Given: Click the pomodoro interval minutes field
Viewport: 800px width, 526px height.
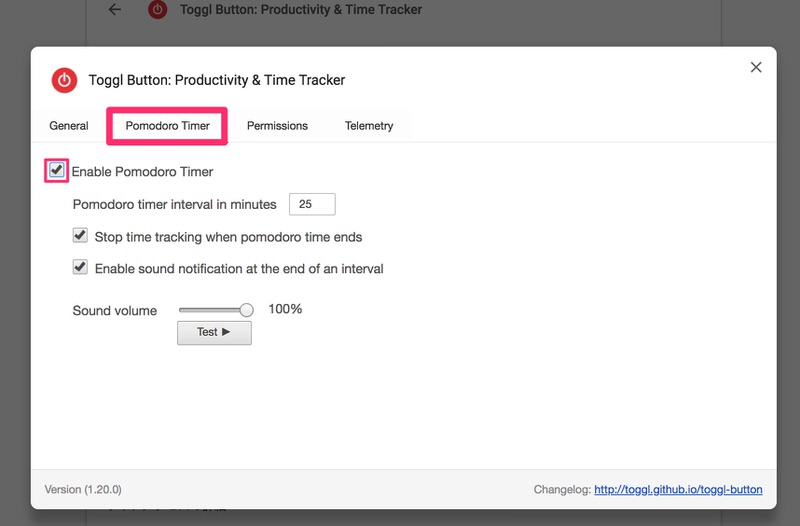Looking at the screenshot, I should click(x=312, y=204).
